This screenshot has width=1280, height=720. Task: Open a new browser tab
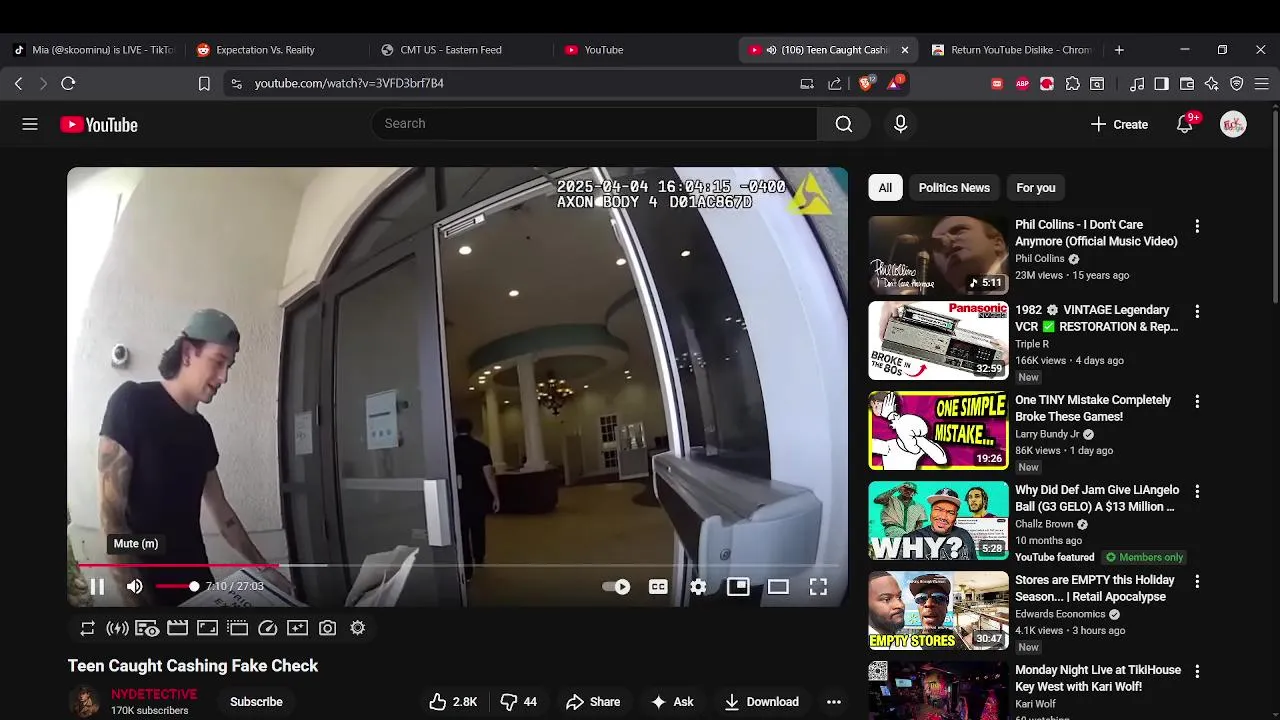1119,50
